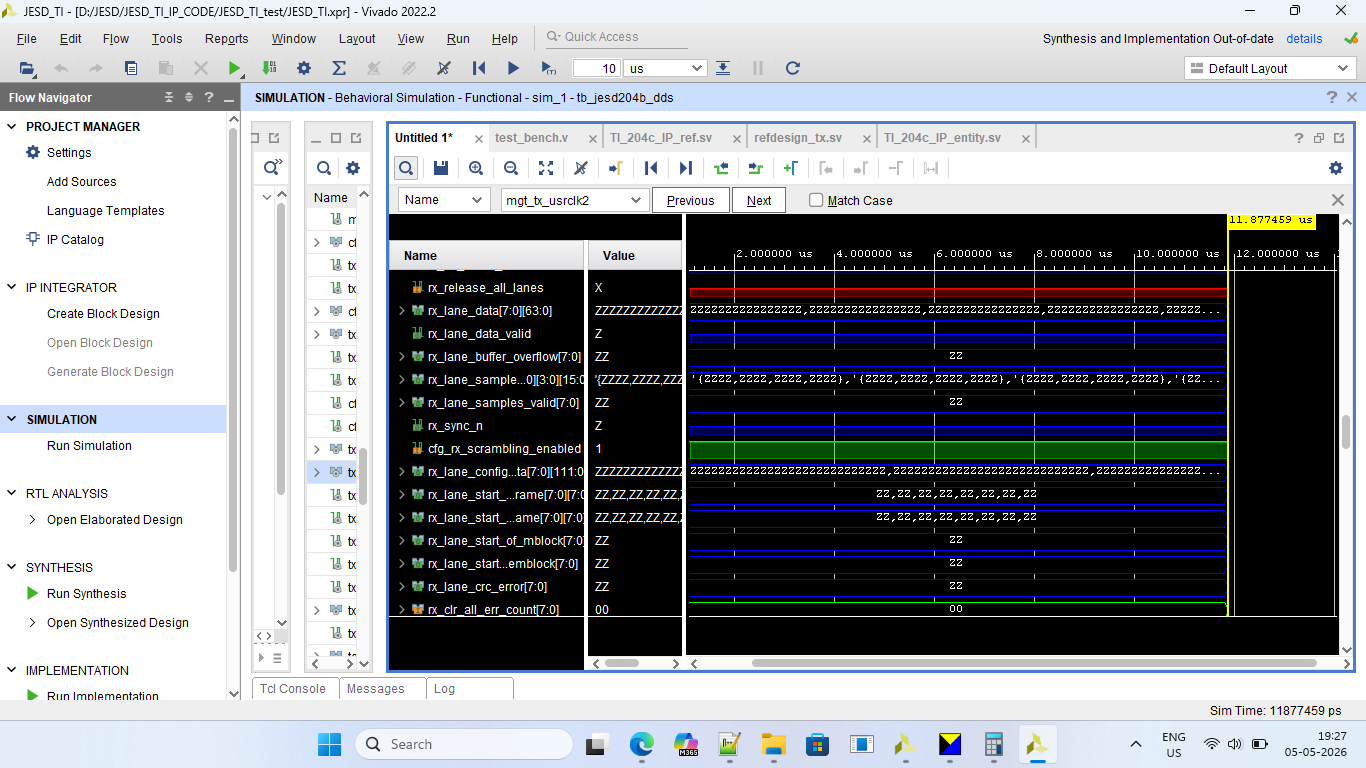Viewport: 1366px width, 768px height.
Task: Go to time zero in waveform
Action: click(651, 168)
